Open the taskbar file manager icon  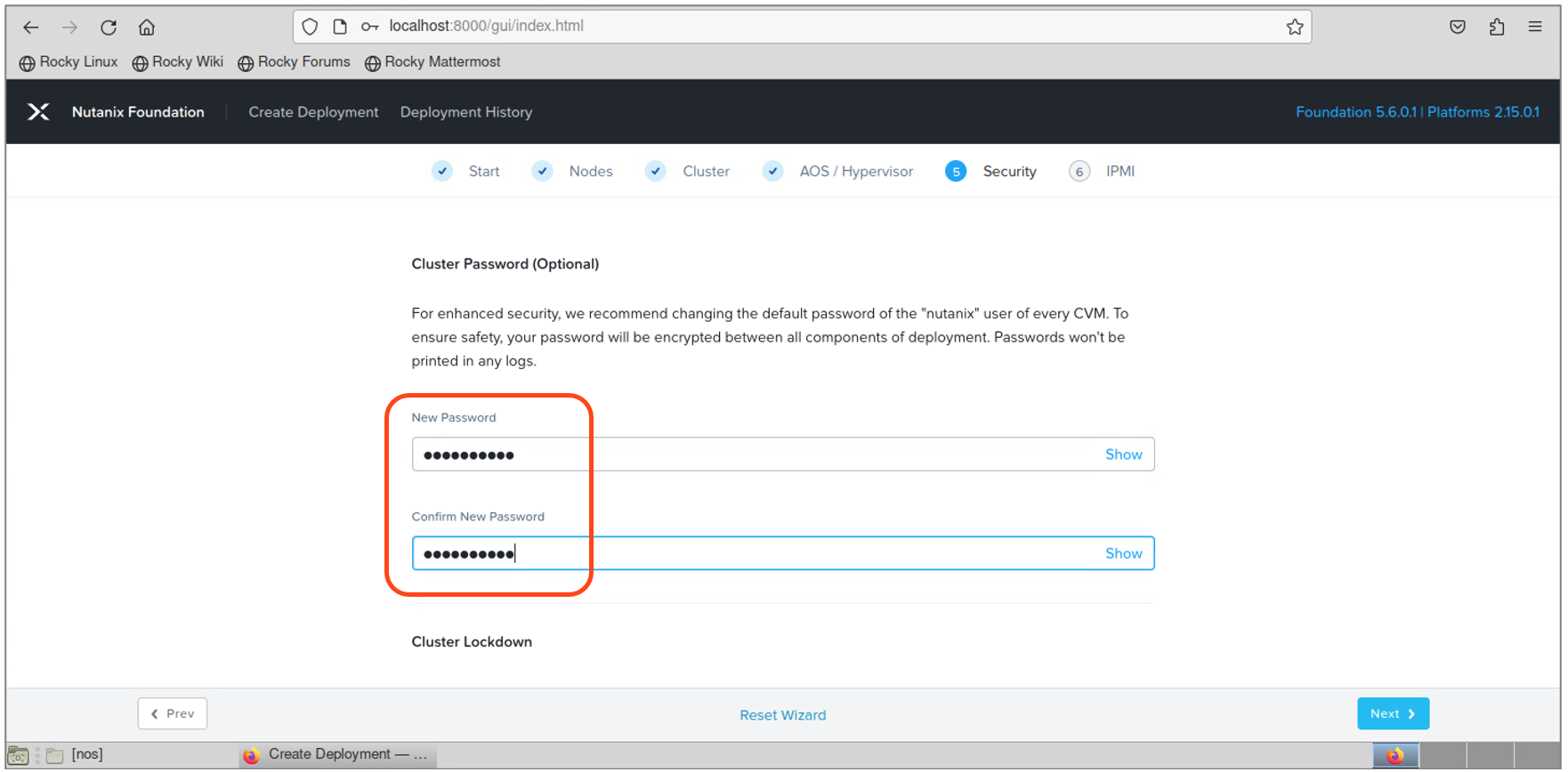pyautogui.click(x=18, y=755)
